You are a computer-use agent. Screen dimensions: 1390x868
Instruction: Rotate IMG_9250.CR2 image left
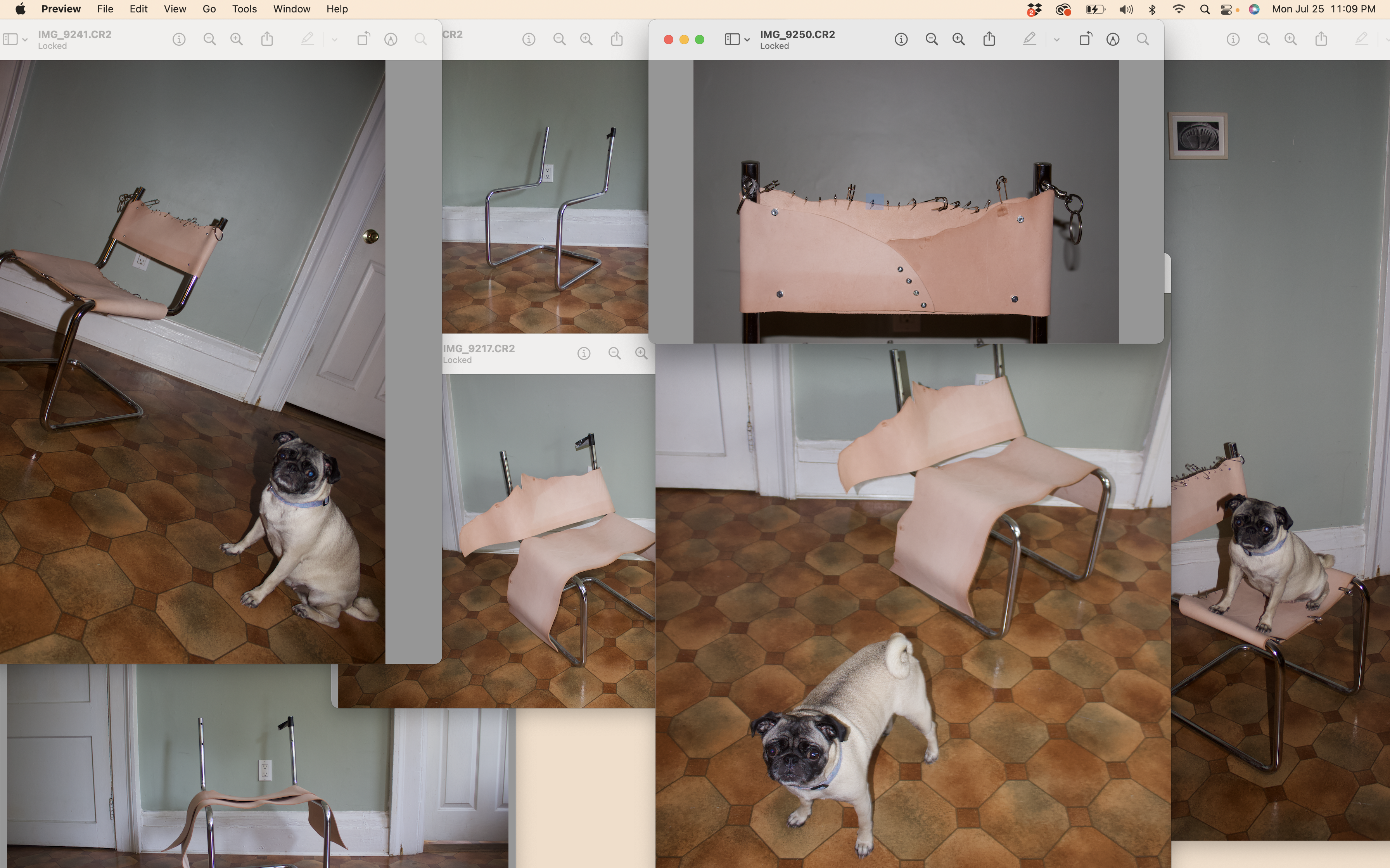coord(1085,39)
